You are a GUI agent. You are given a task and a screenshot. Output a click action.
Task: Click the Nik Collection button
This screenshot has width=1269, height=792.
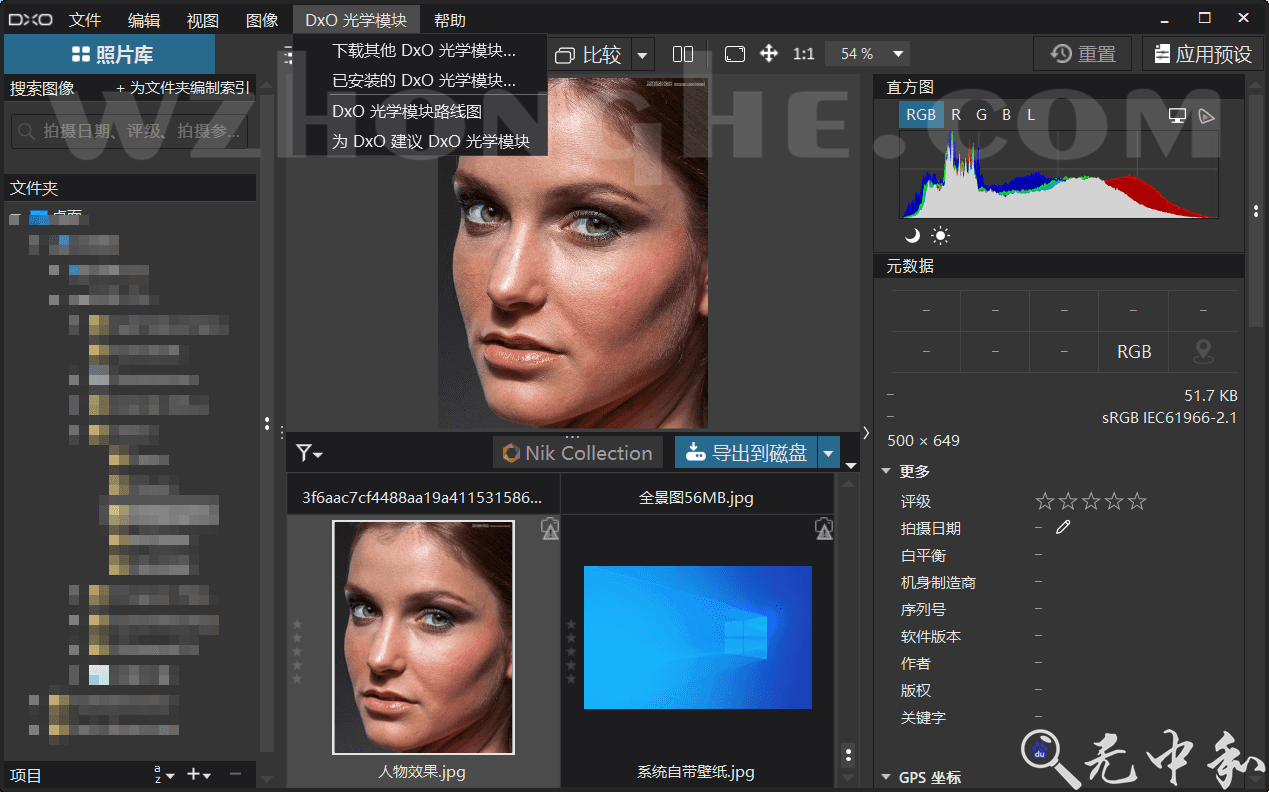click(x=578, y=453)
